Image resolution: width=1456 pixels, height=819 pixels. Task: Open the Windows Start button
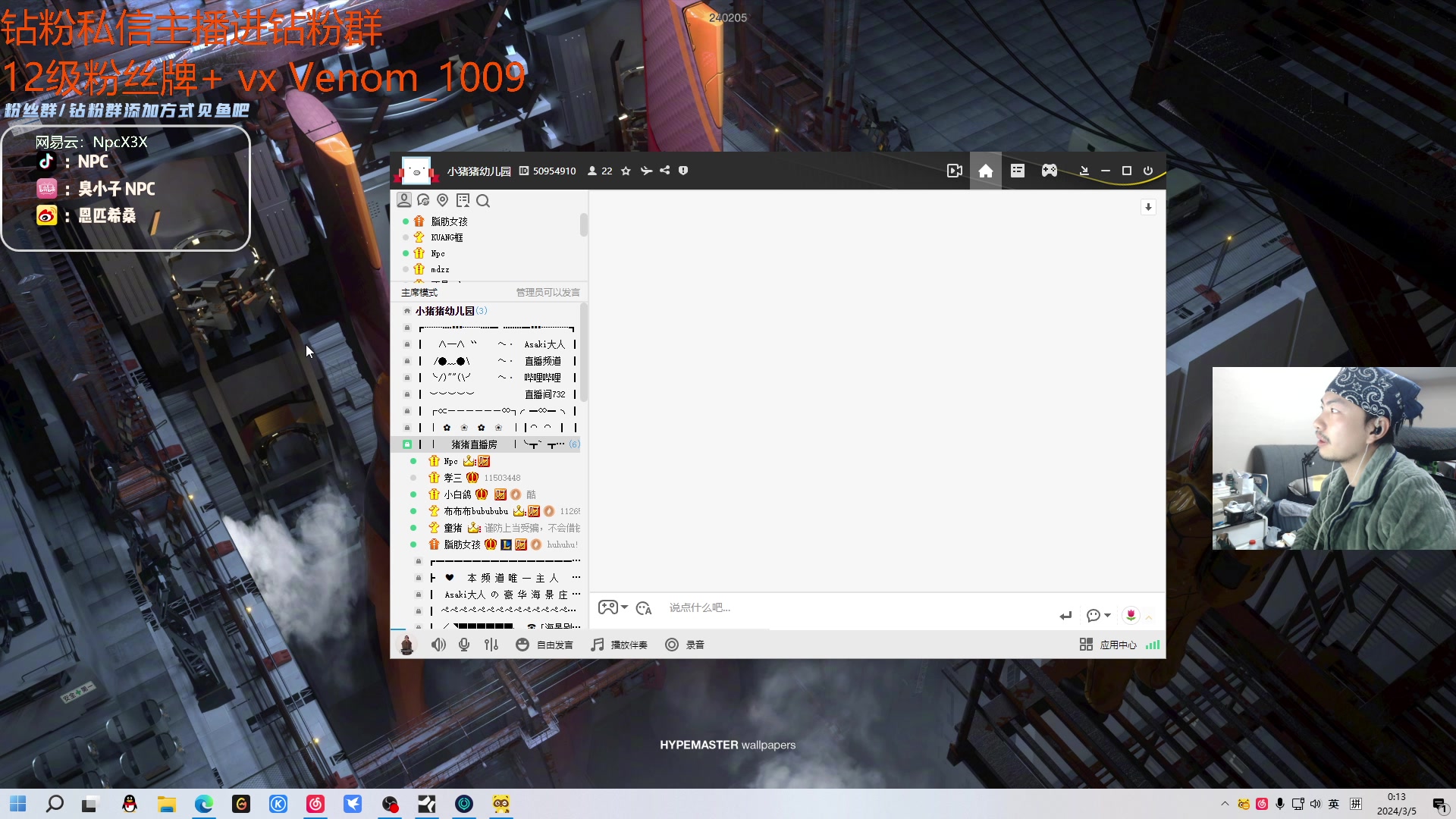(x=18, y=804)
